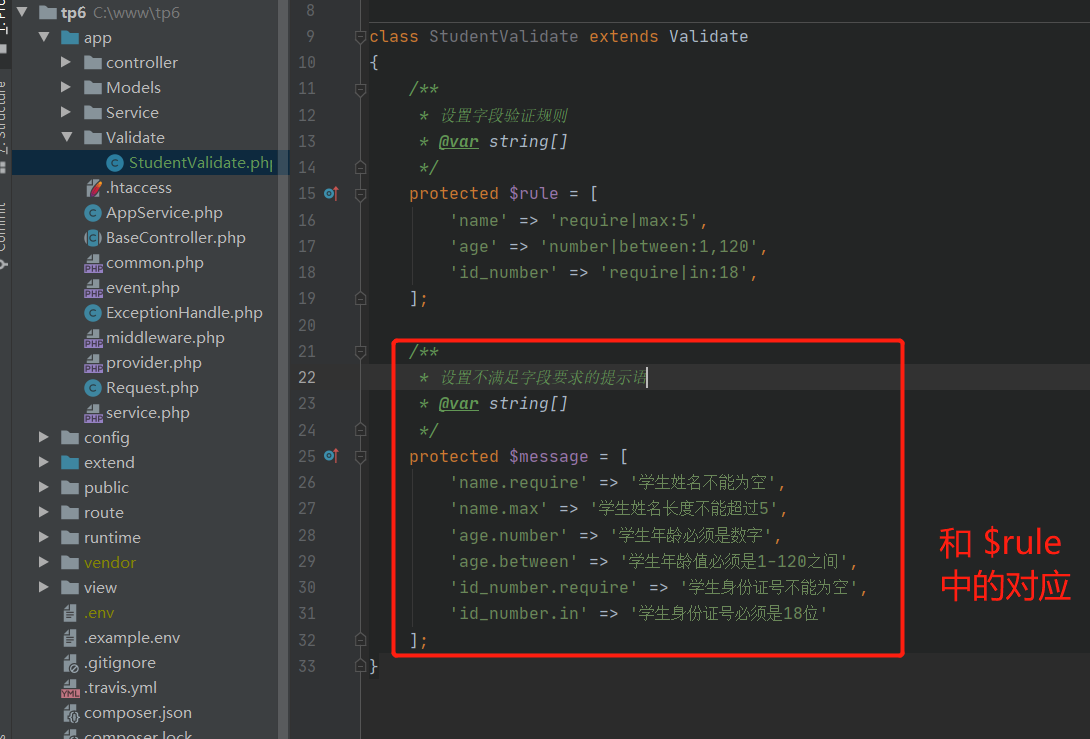This screenshot has width=1090, height=739.
Task: Click the .htaccess file icon
Action: pos(93,188)
